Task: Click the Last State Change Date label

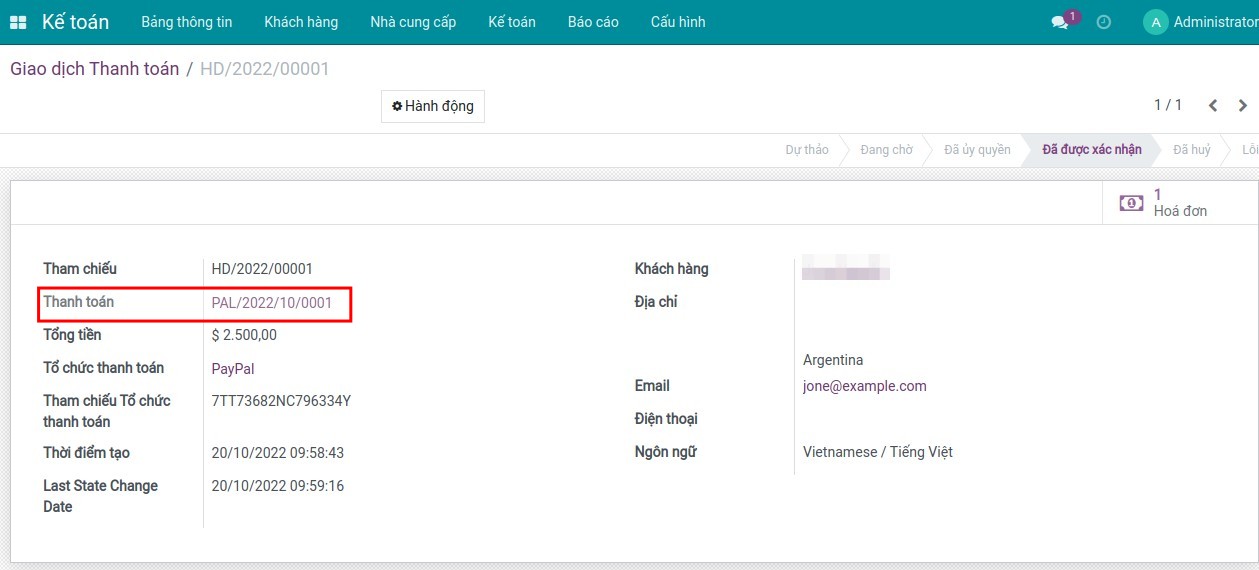Action: 100,496
